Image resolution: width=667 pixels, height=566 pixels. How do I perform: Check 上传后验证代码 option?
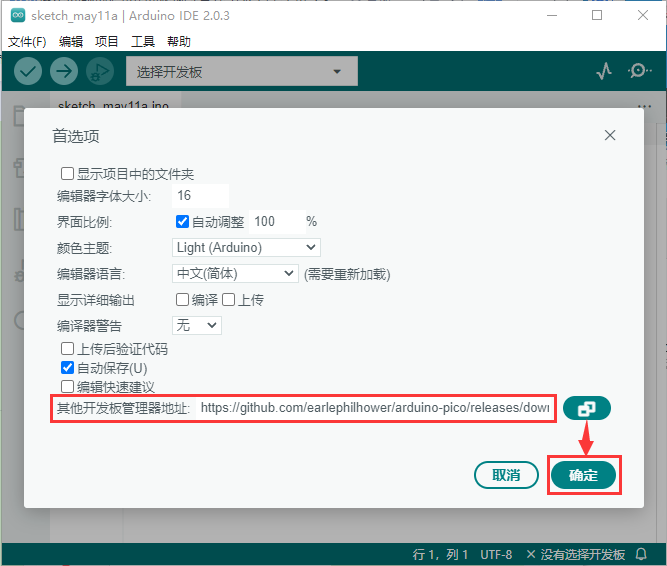67,349
